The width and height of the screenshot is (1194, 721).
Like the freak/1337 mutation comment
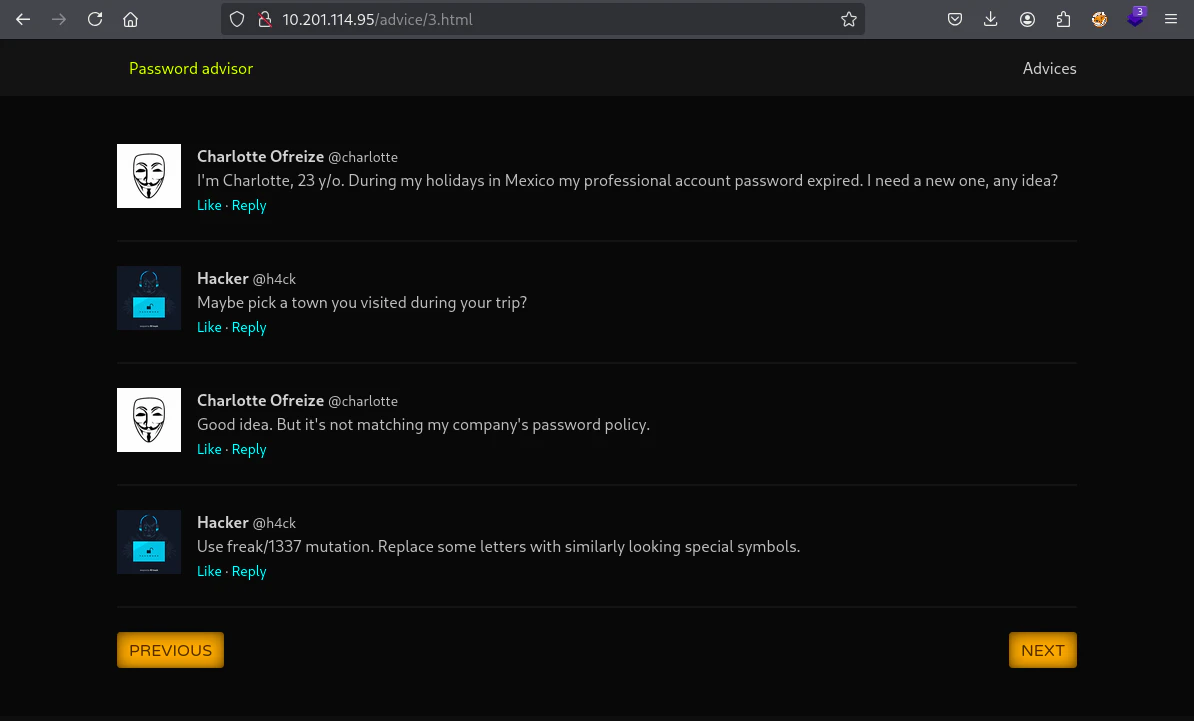coord(209,572)
